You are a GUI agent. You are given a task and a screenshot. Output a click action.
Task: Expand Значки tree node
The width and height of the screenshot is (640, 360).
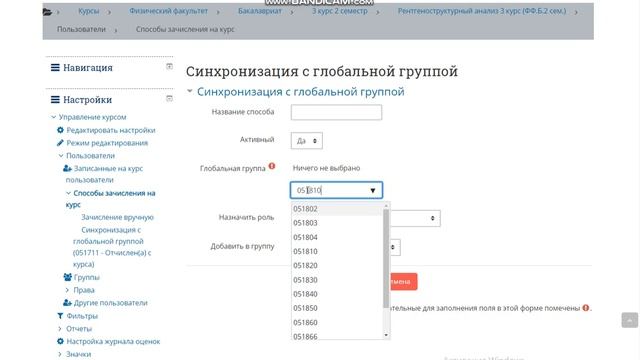coord(60,354)
